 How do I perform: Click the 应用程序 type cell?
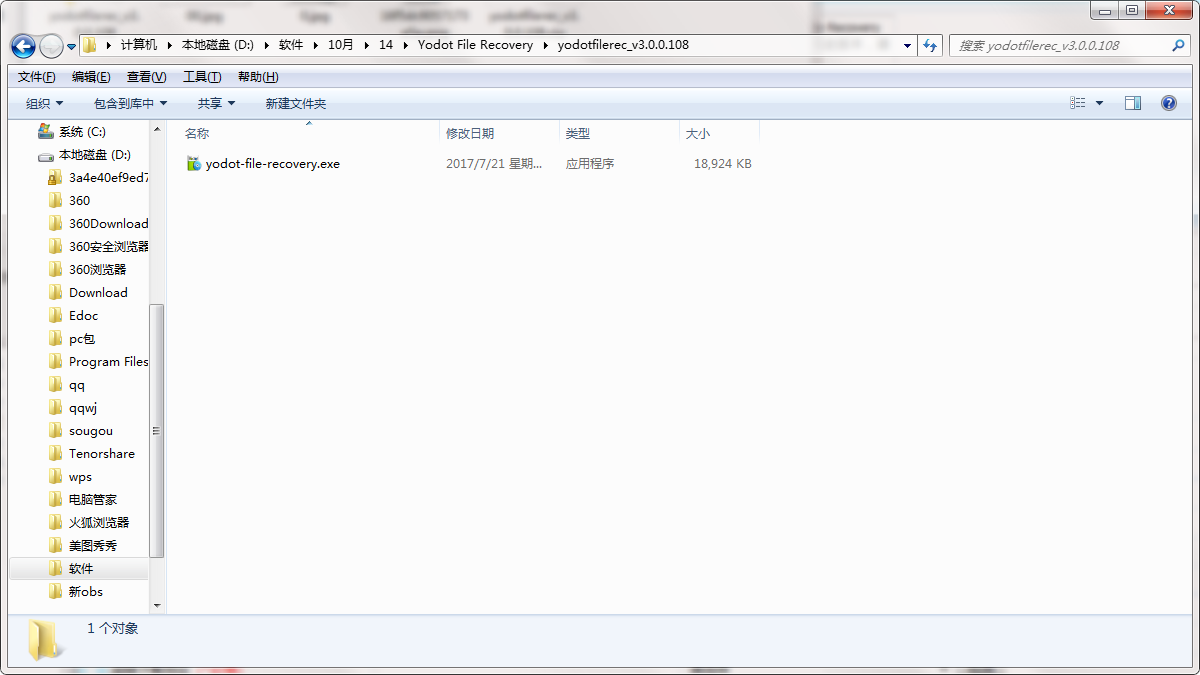(590, 163)
